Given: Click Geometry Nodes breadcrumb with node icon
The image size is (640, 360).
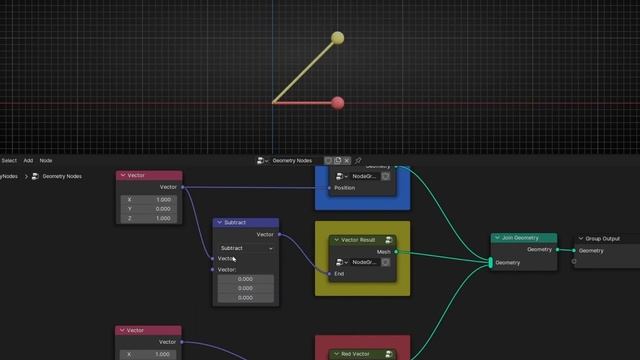Looking at the screenshot, I should click(x=57, y=176).
